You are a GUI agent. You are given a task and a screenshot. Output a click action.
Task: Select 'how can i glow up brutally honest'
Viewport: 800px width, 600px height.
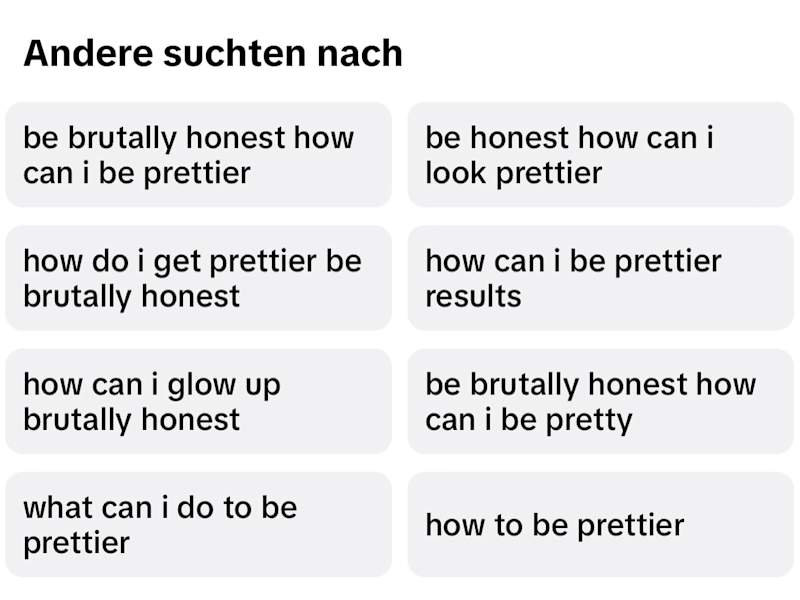(x=198, y=402)
